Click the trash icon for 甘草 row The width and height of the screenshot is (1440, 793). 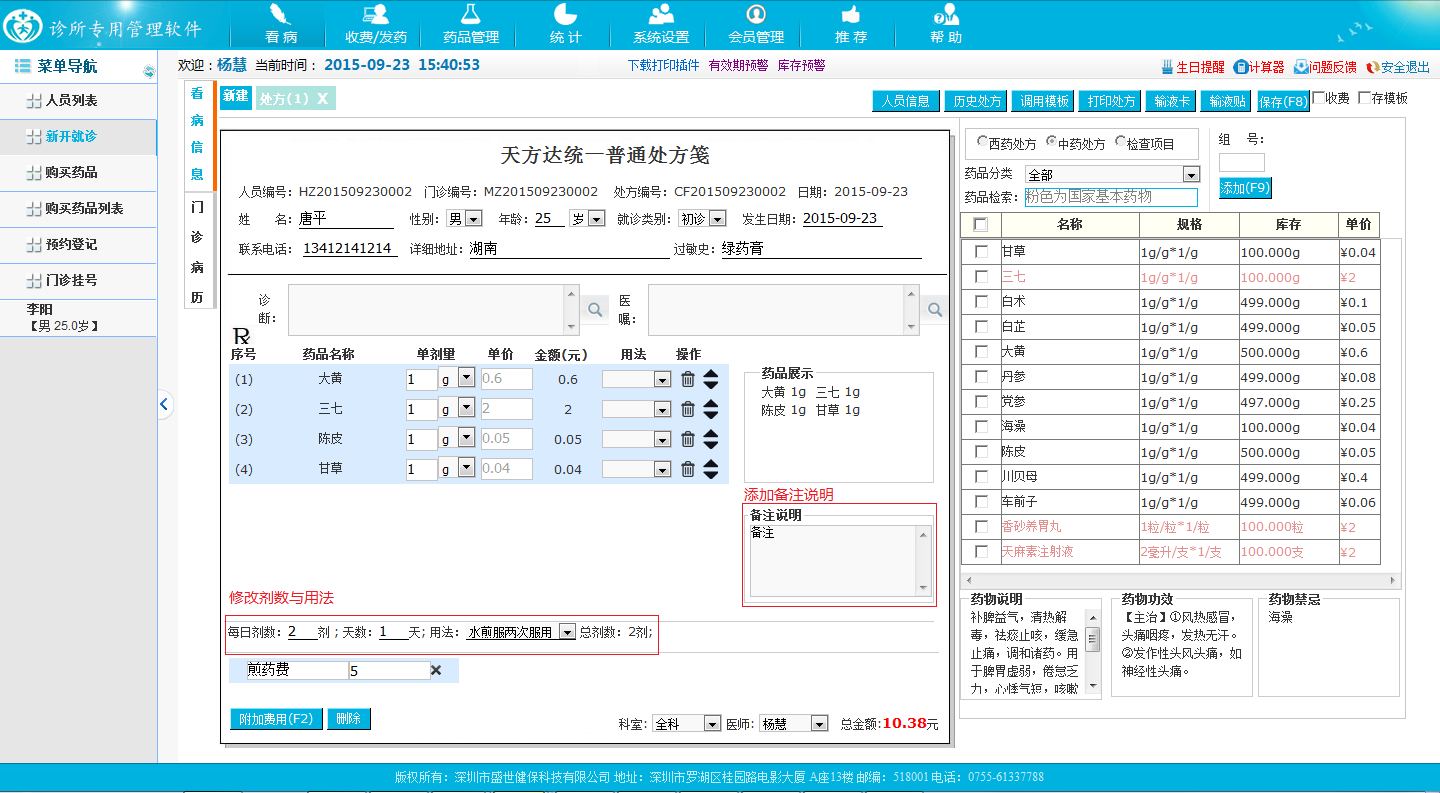688,469
